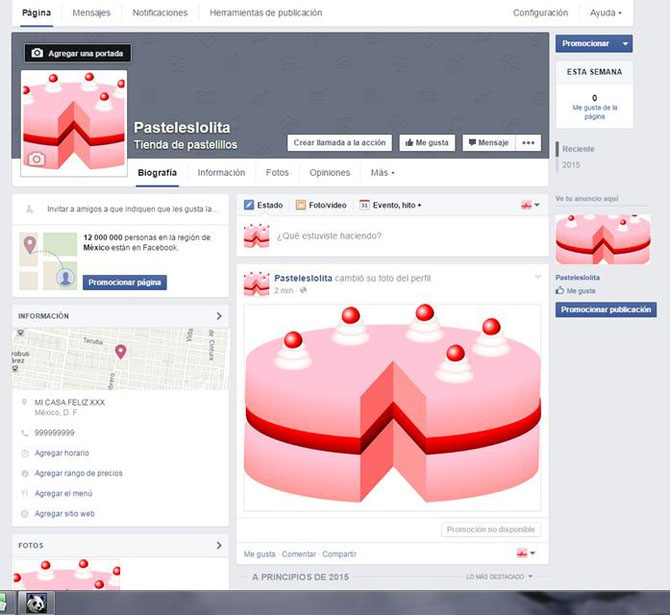Click Agregar una portada button
The width and height of the screenshot is (670, 615).
point(78,53)
